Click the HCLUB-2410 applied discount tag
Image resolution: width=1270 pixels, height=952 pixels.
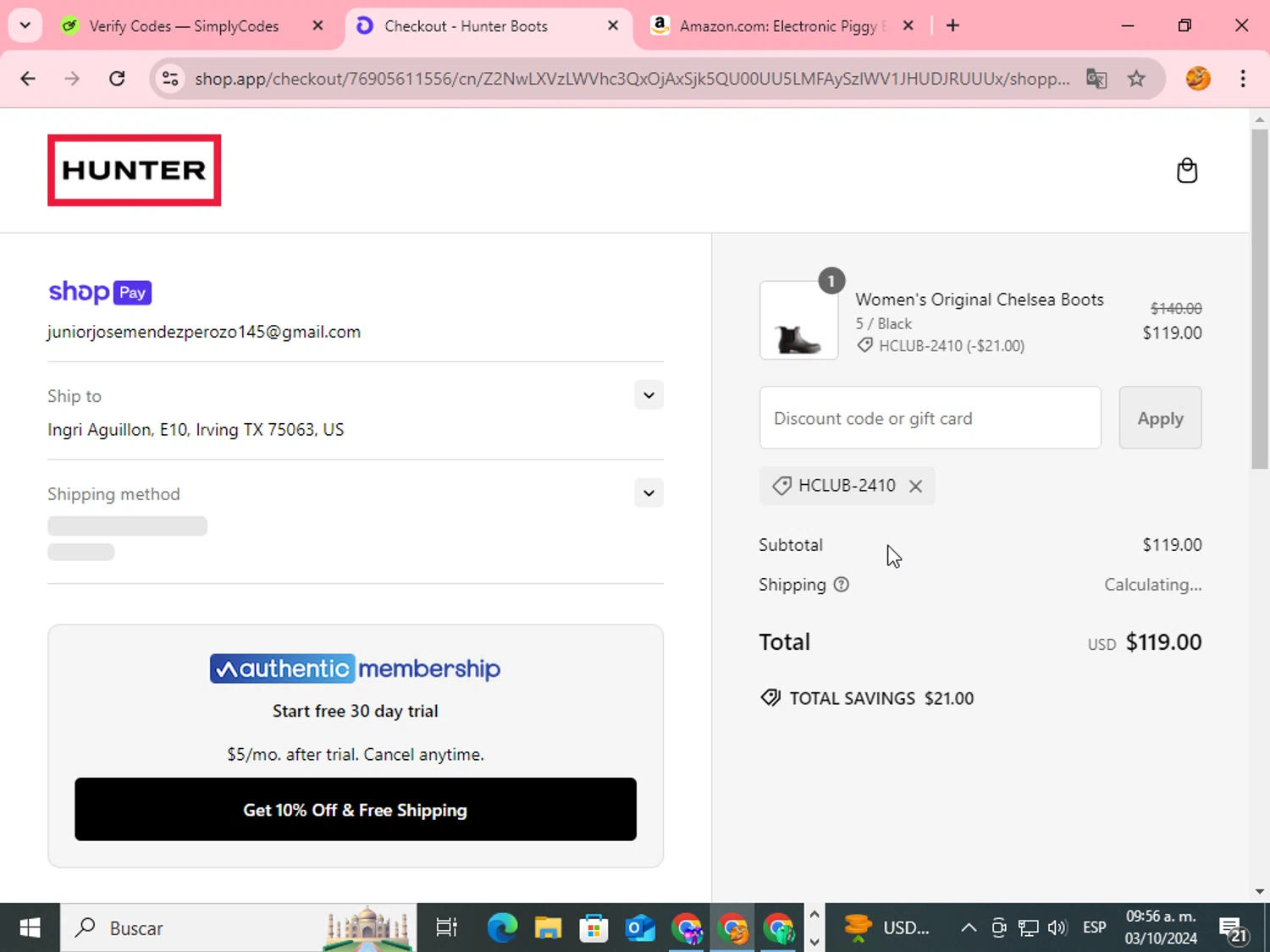(x=847, y=486)
